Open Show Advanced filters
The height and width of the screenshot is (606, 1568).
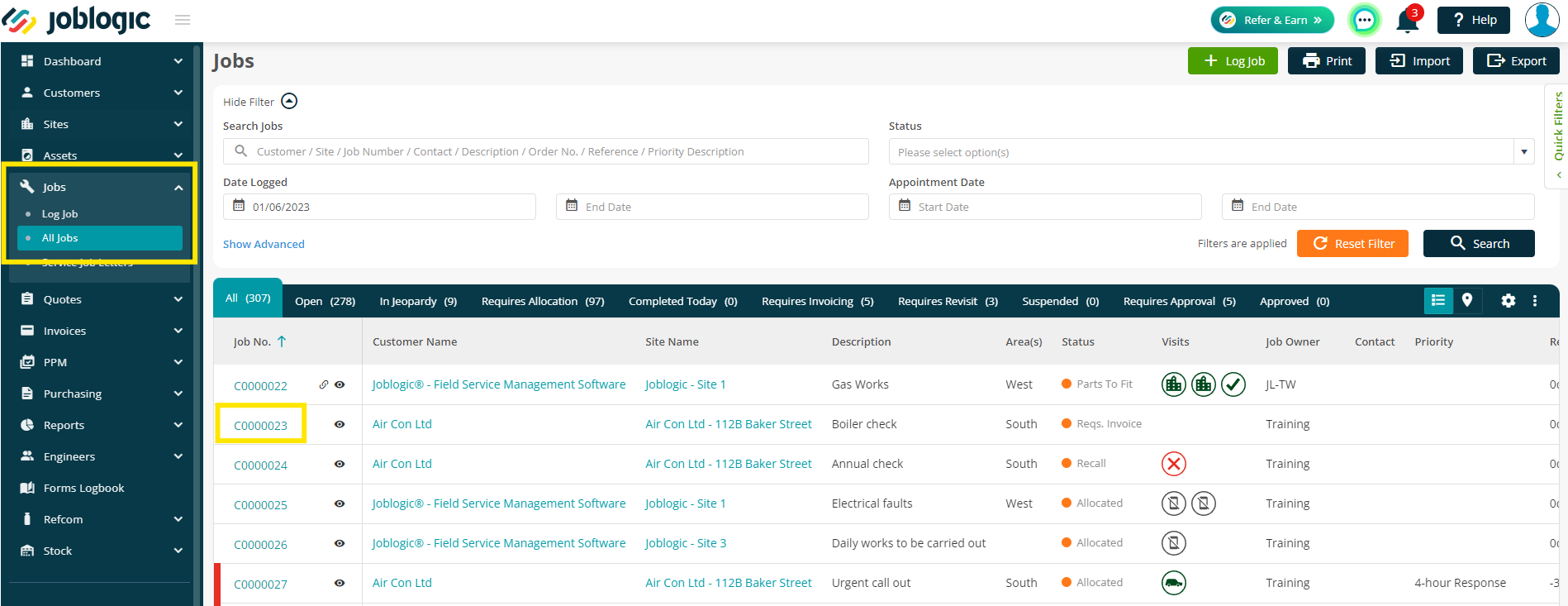(264, 244)
